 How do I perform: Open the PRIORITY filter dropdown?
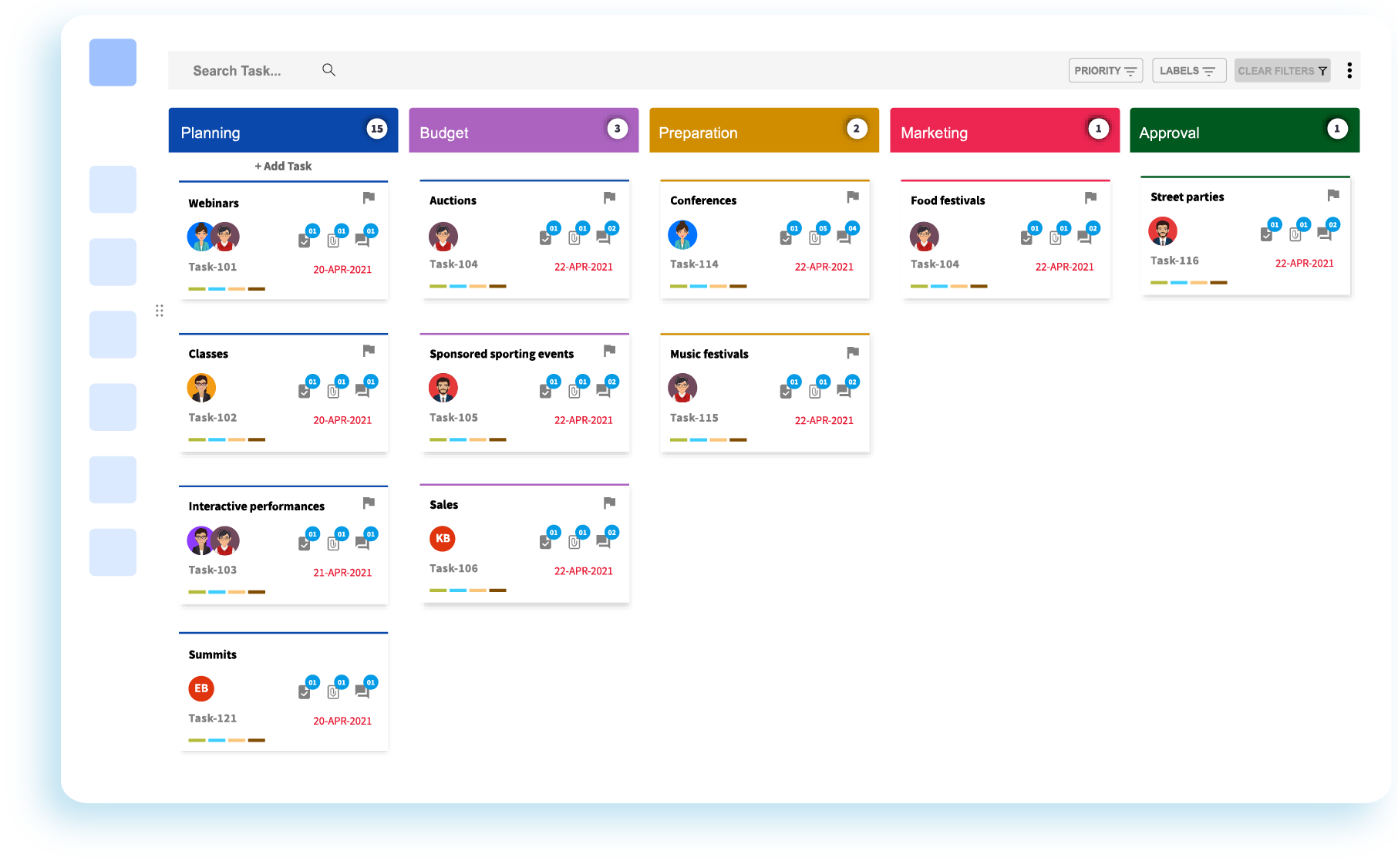coord(1105,71)
